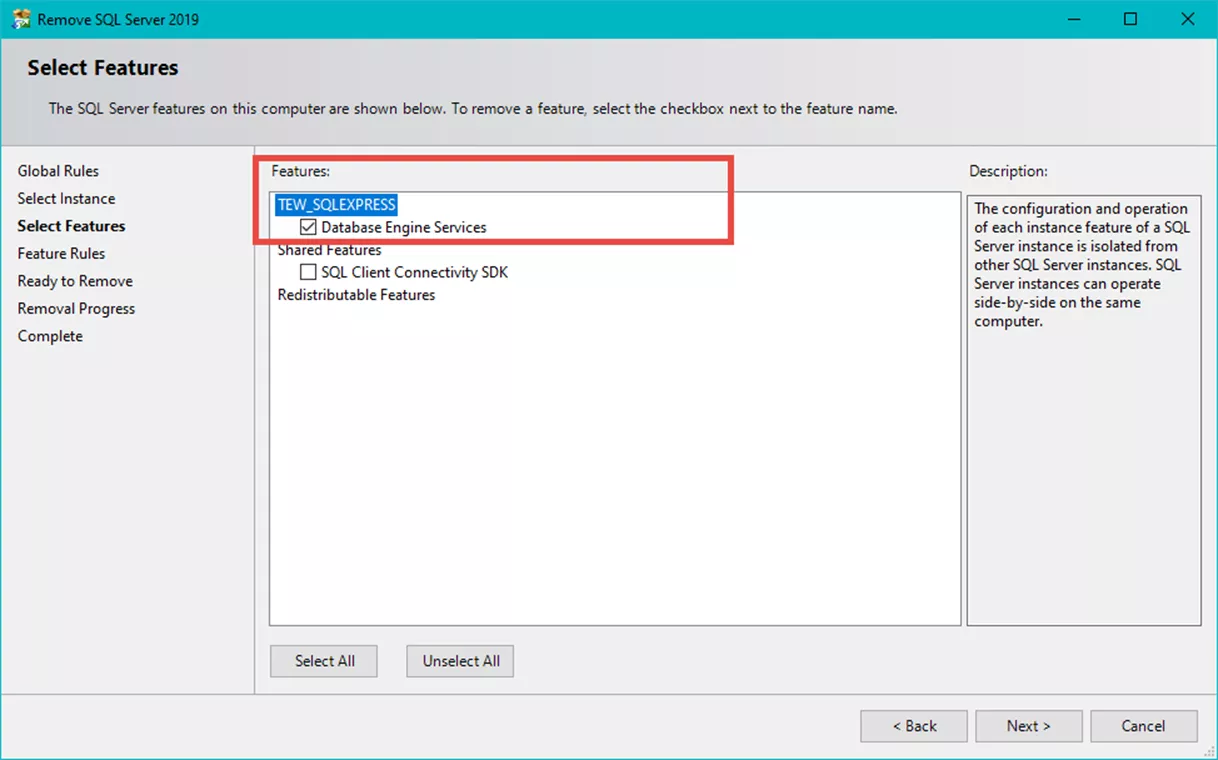
Task: Maximize the Remove SQL Server 2019 window
Action: pos(1131,19)
